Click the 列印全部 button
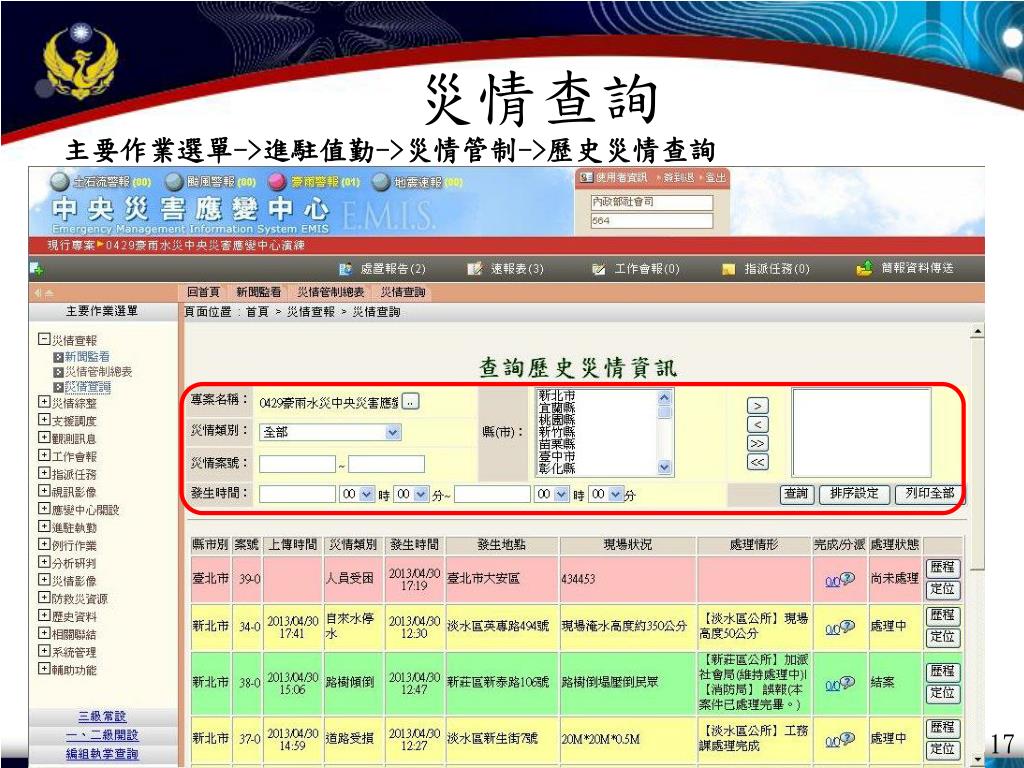 pyautogui.click(x=929, y=494)
